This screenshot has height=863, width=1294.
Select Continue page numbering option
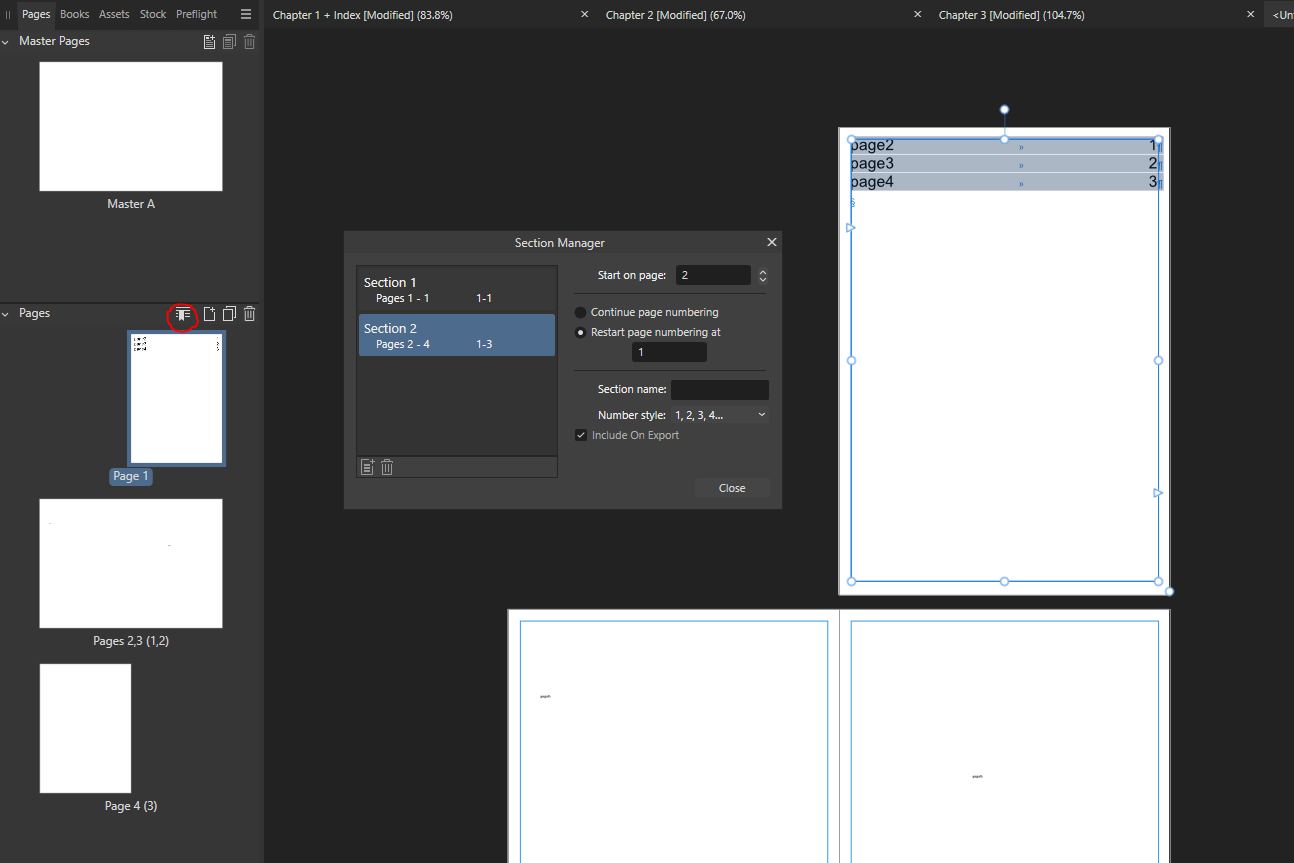(580, 313)
